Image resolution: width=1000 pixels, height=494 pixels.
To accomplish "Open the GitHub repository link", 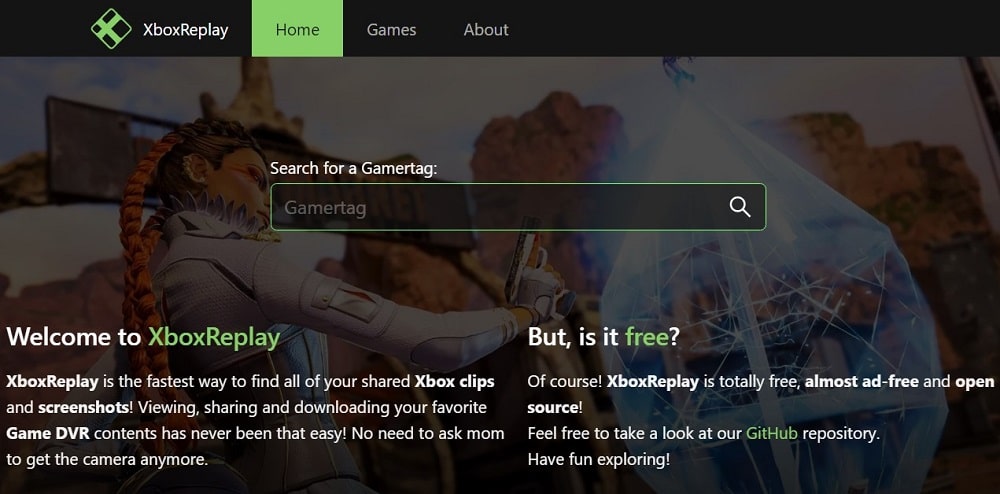I will [772, 433].
